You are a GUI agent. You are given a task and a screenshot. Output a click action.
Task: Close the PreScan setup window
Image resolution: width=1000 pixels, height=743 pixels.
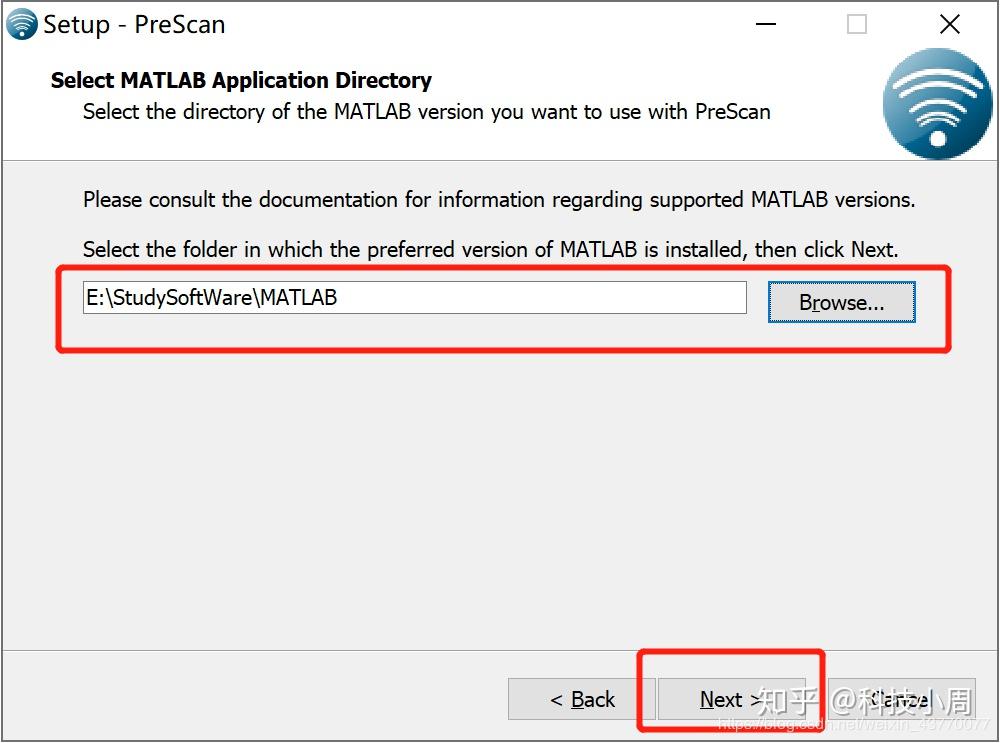950,24
